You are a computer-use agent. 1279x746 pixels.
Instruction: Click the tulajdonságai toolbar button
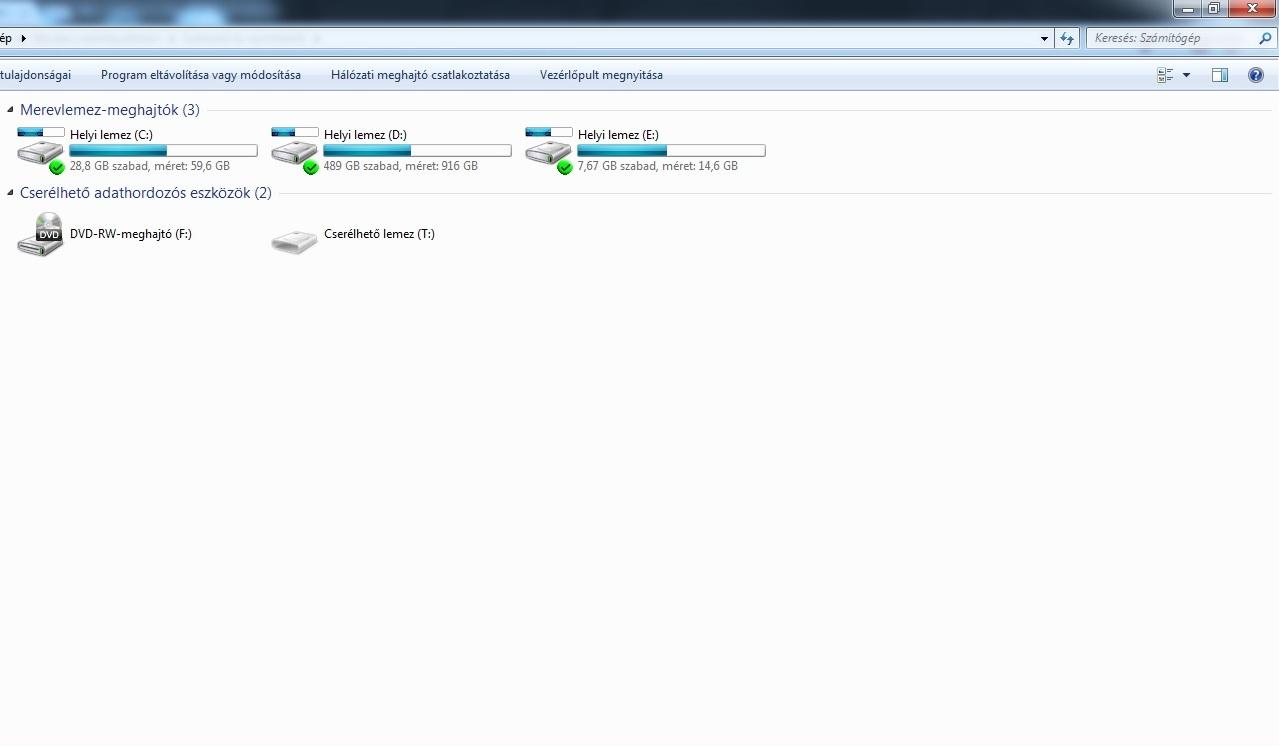click(x=35, y=75)
